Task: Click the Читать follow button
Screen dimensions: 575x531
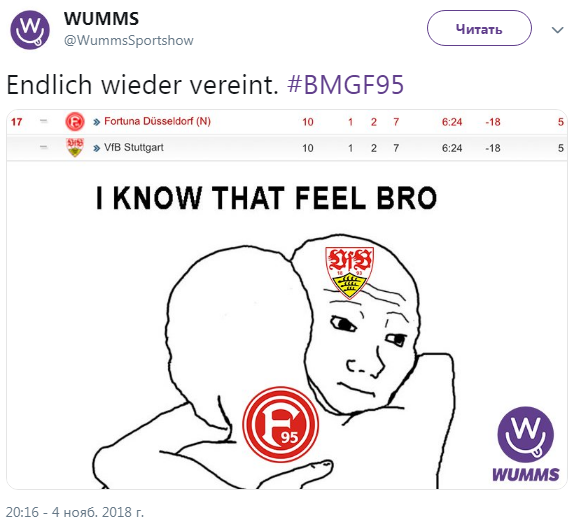Action: tap(479, 28)
